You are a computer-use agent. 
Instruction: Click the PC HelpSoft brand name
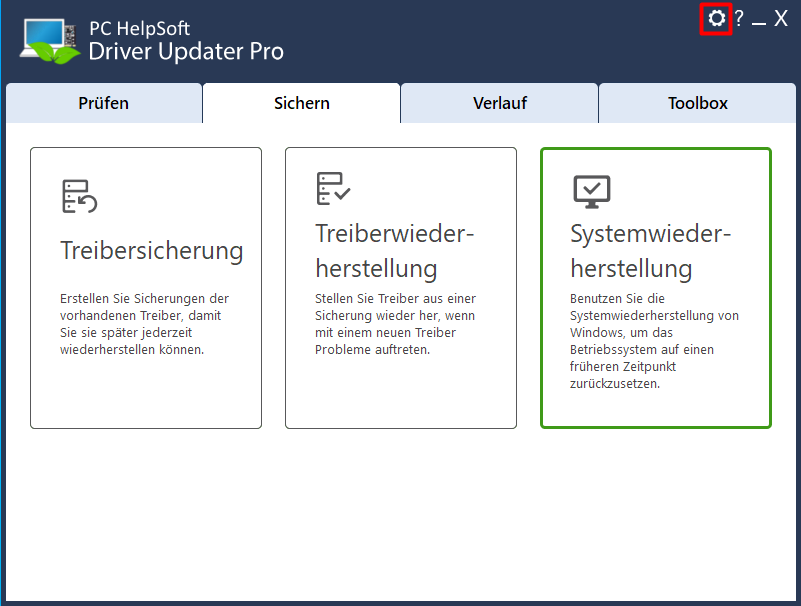point(139,29)
